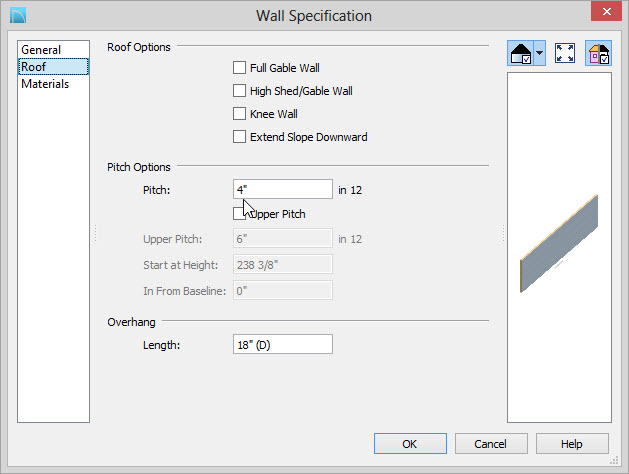This screenshot has width=629, height=474.
Task: Open Help for this dialog
Action: pyautogui.click(x=572, y=444)
